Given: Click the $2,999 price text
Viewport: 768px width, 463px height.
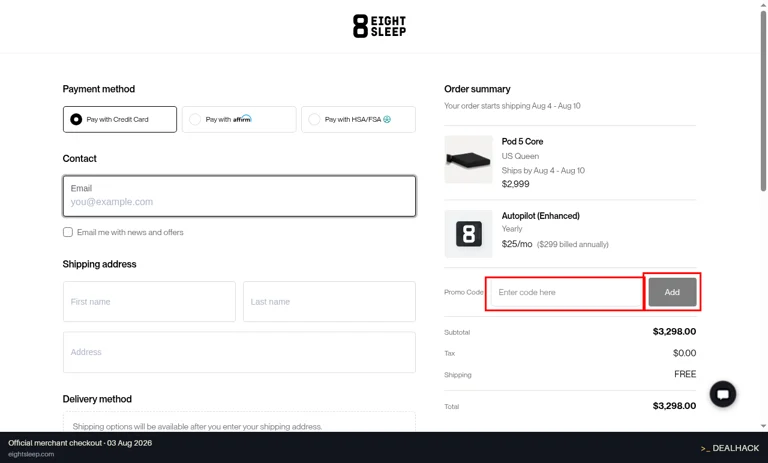Looking at the screenshot, I should coord(515,184).
